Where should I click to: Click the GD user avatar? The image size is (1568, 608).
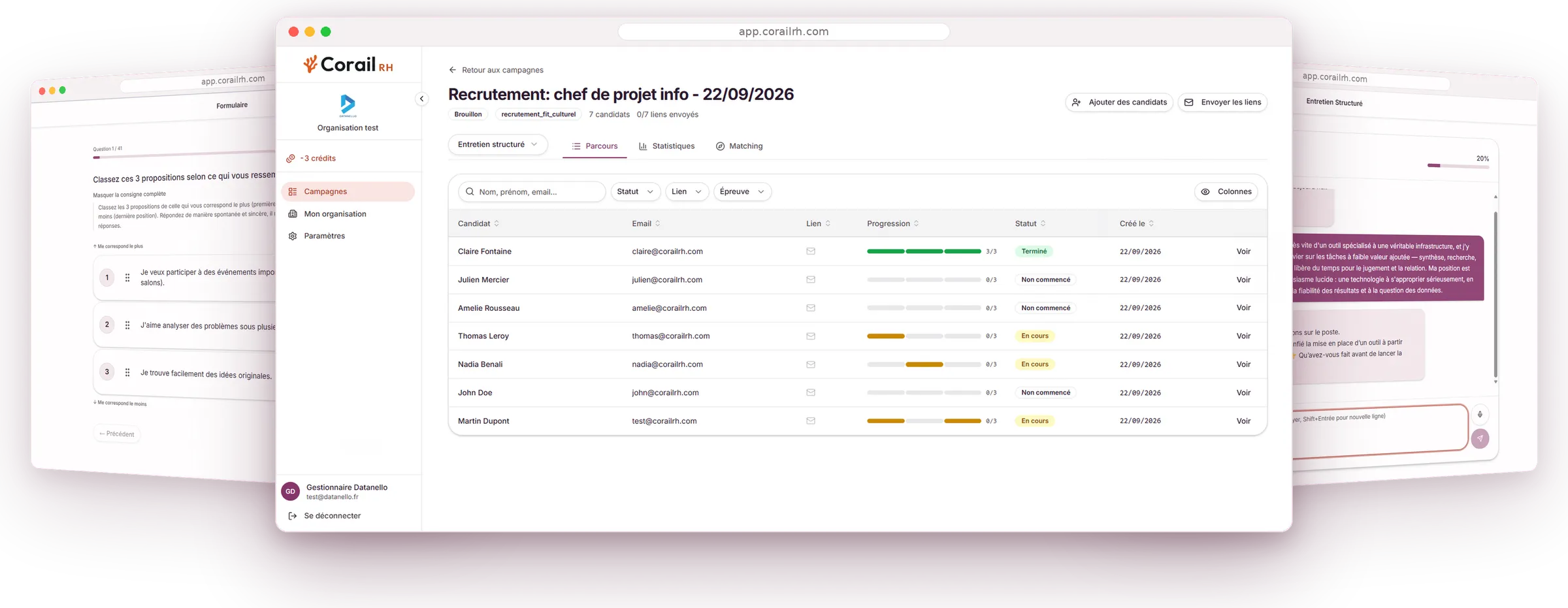(x=290, y=491)
